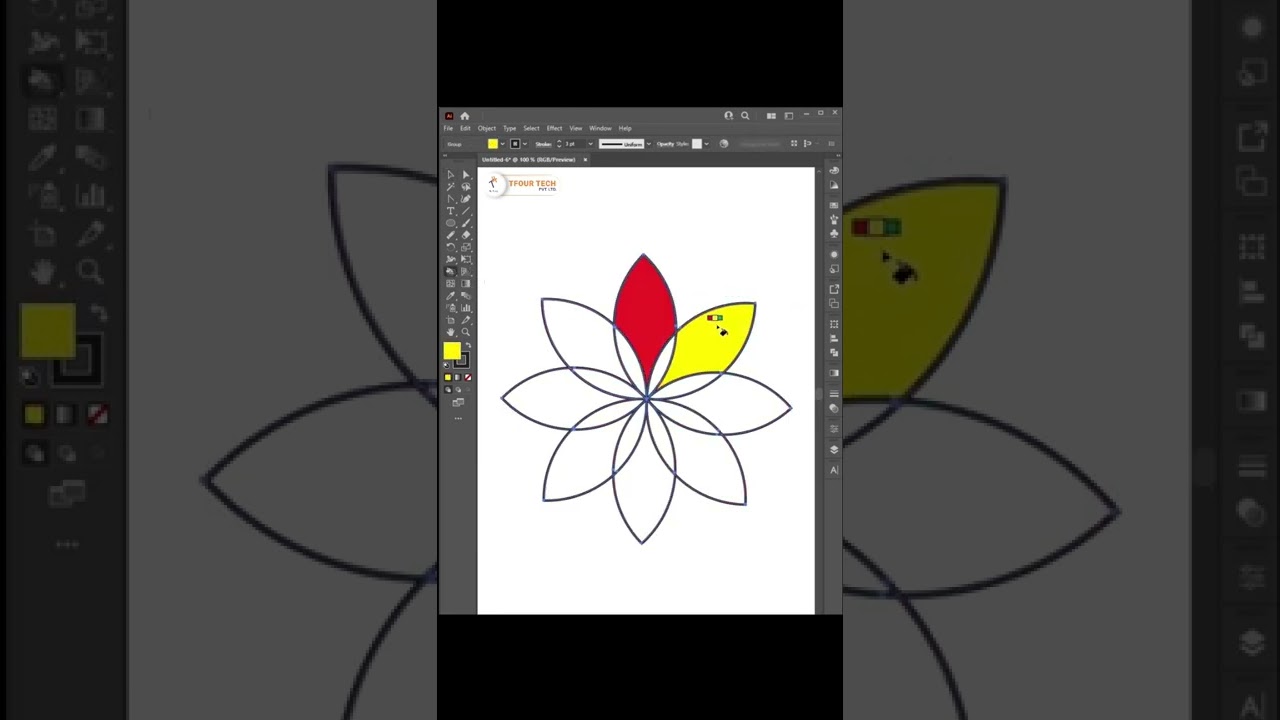Set paint mode to solid Color

(x=447, y=377)
